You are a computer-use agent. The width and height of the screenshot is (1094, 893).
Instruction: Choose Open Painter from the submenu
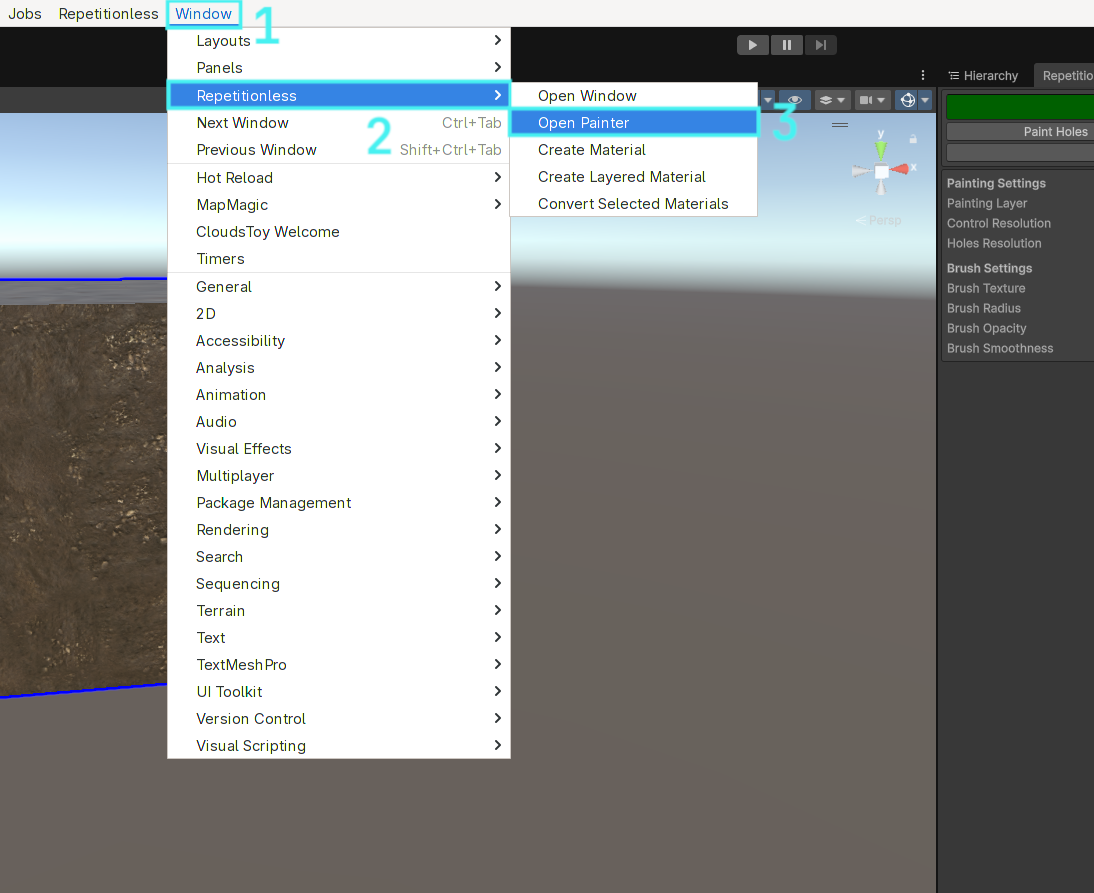click(634, 123)
